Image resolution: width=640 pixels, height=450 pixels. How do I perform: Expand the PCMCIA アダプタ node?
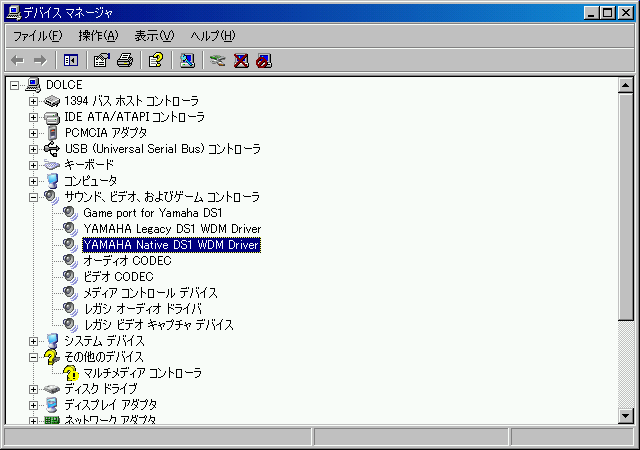(x=33, y=133)
